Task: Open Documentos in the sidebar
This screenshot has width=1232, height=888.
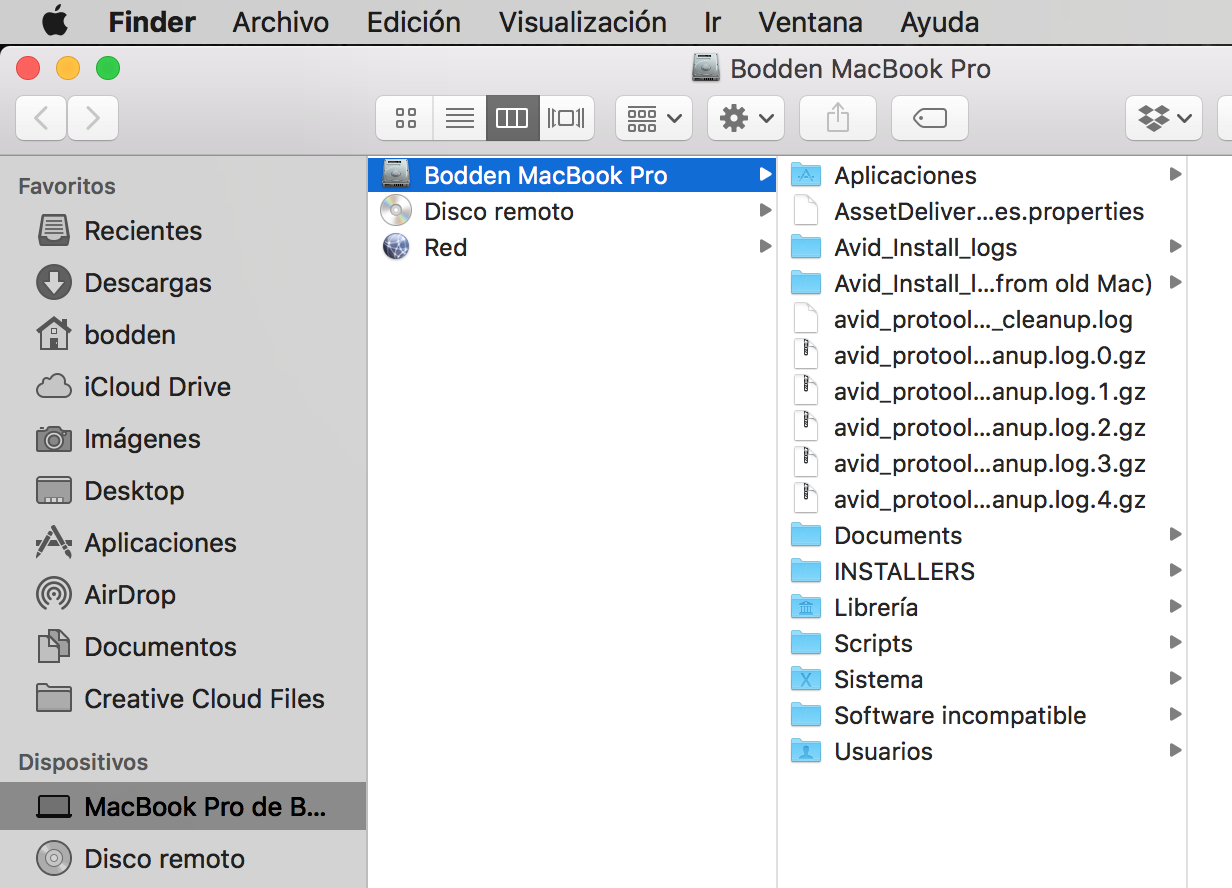Action: pyautogui.click(x=183, y=647)
